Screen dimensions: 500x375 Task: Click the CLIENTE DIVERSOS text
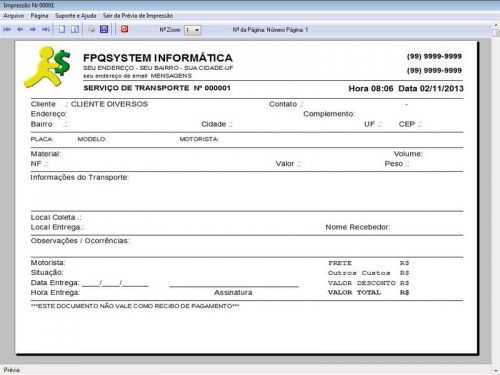pos(109,104)
